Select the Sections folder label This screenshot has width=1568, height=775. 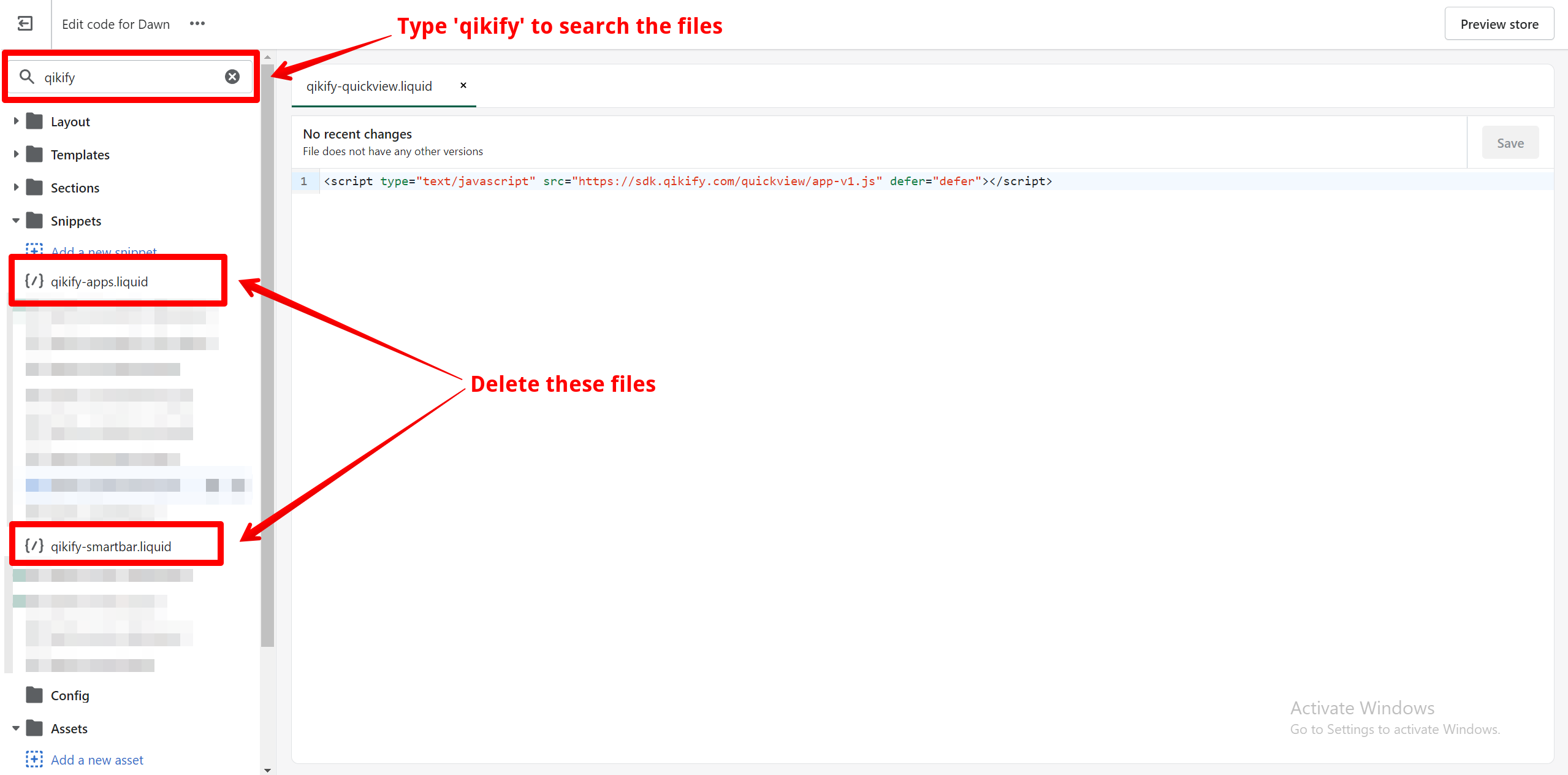click(75, 188)
